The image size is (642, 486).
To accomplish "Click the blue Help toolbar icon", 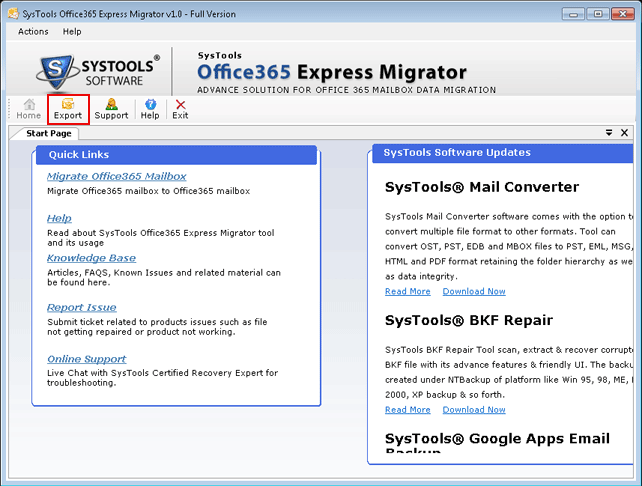I will pyautogui.click(x=150, y=109).
